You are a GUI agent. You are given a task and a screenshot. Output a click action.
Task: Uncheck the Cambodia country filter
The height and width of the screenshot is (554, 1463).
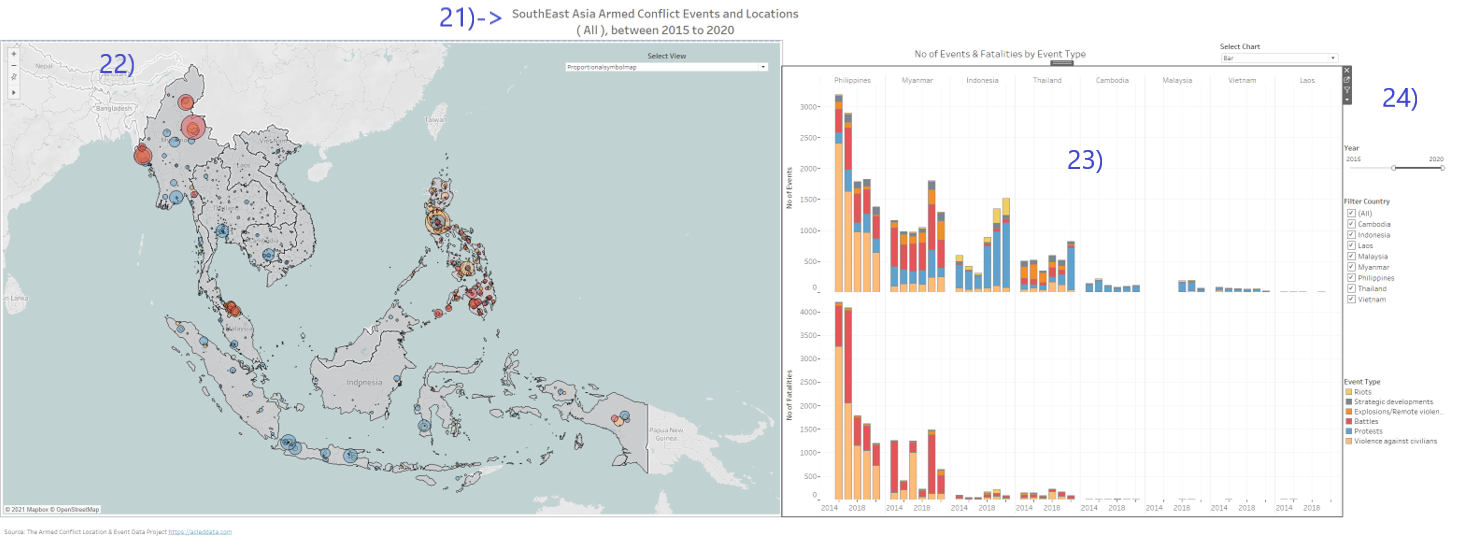[x=1352, y=224]
